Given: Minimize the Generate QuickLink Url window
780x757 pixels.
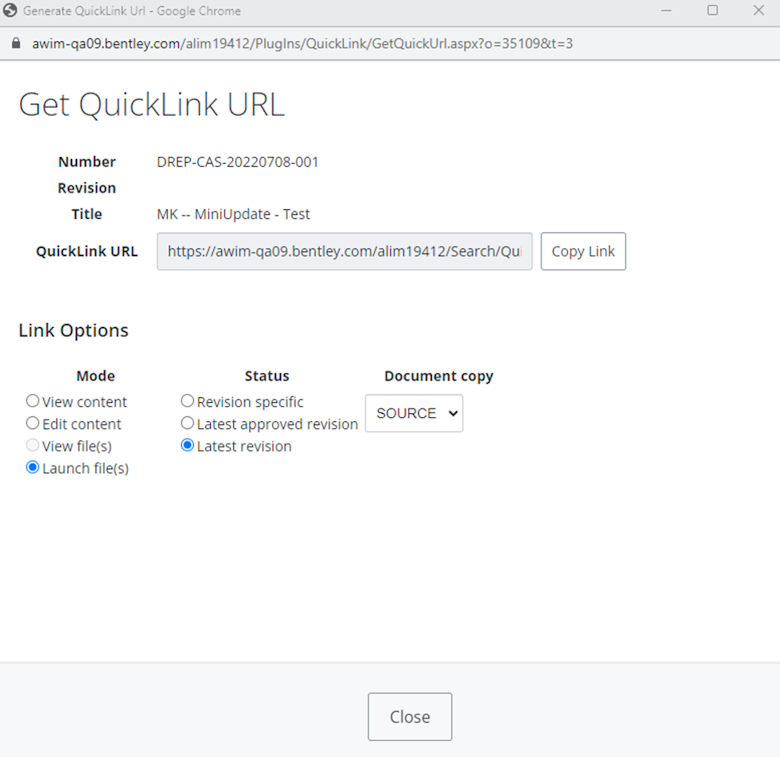Looking at the screenshot, I should 665,11.
